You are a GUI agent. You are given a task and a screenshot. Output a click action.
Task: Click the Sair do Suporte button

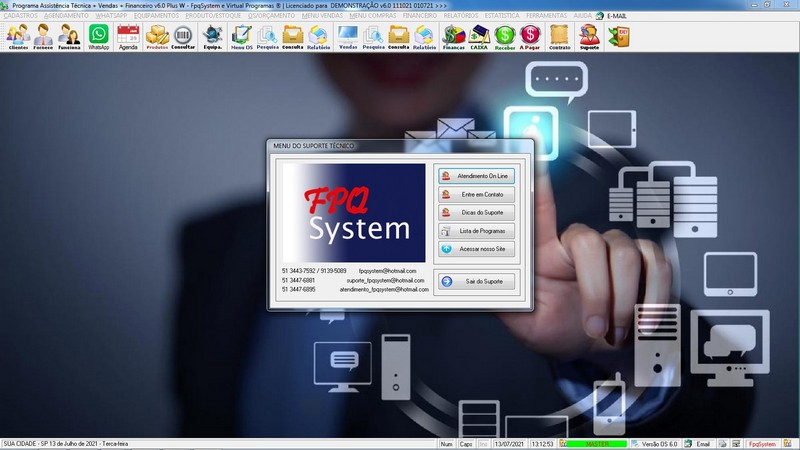[476, 282]
